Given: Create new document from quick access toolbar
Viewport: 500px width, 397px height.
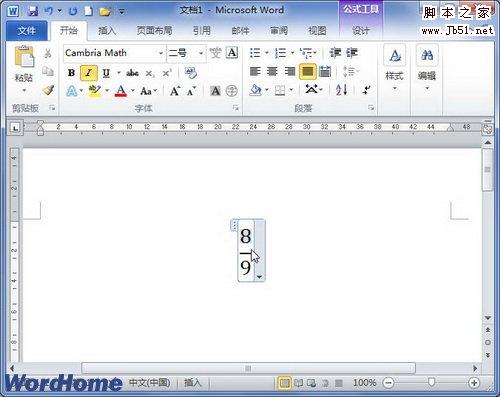Looking at the screenshot, I should 89,11.
